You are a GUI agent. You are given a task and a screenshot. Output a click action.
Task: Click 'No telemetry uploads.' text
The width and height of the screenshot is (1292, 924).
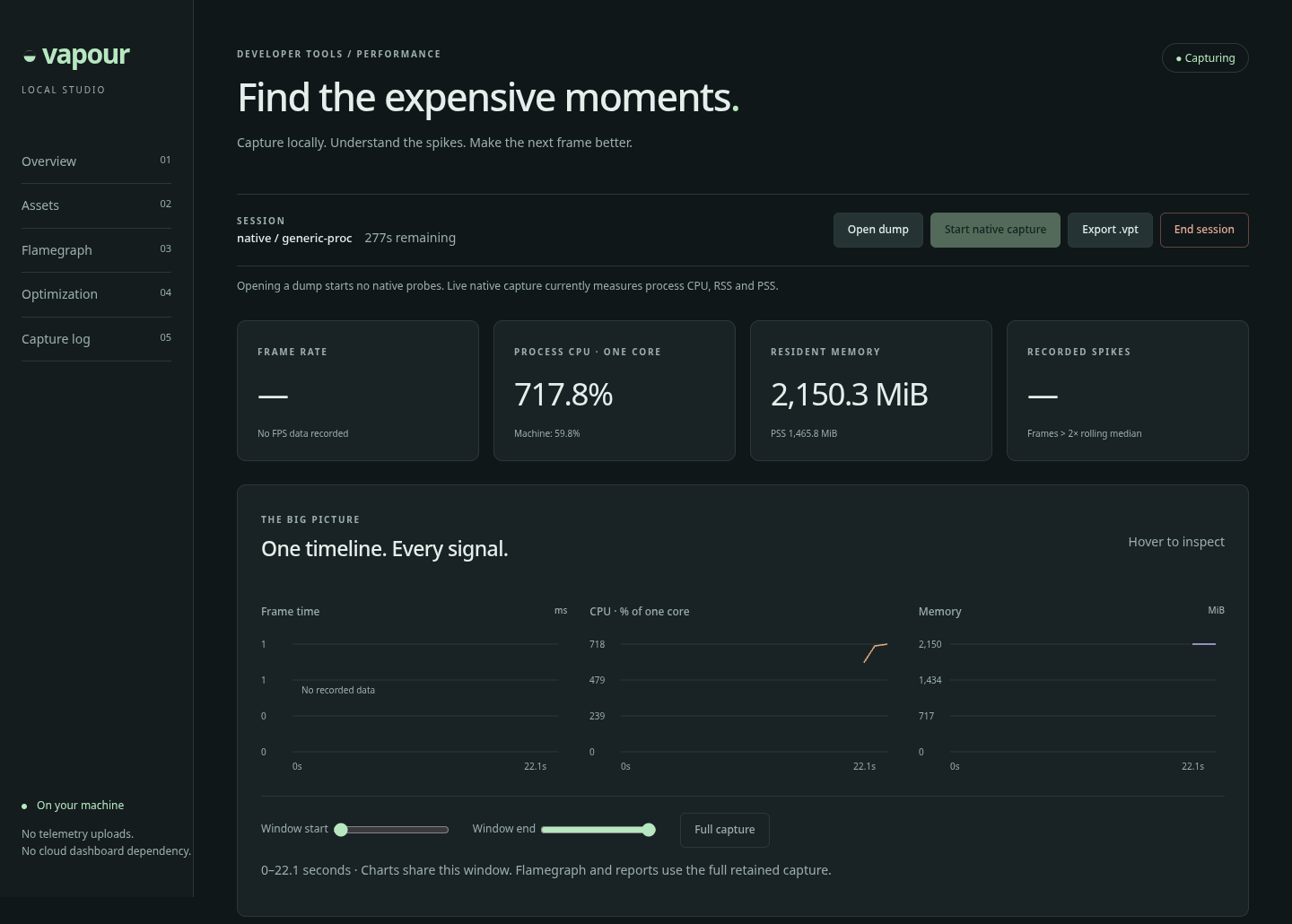pyautogui.click(x=77, y=834)
